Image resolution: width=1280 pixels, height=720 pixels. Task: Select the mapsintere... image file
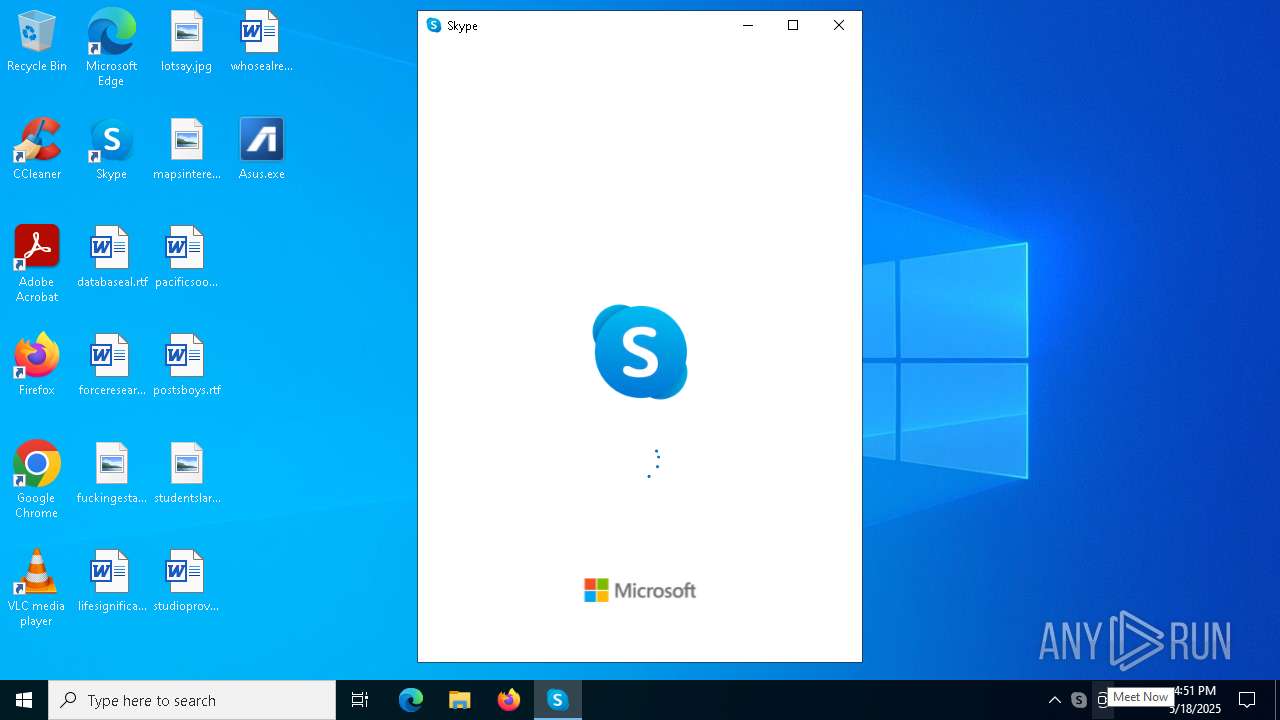click(186, 150)
